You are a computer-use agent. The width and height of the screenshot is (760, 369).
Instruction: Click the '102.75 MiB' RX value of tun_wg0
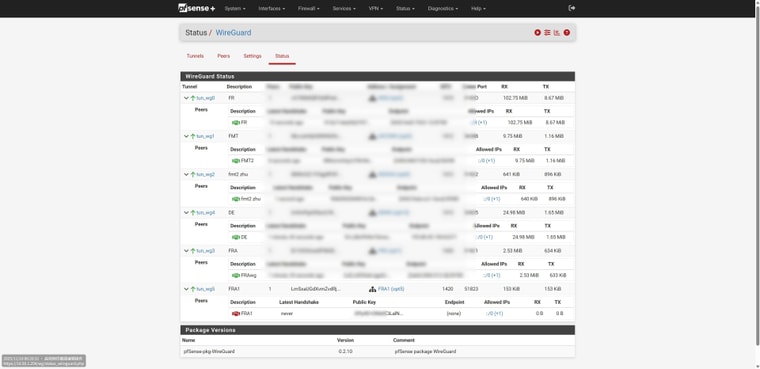[x=514, y=98]
